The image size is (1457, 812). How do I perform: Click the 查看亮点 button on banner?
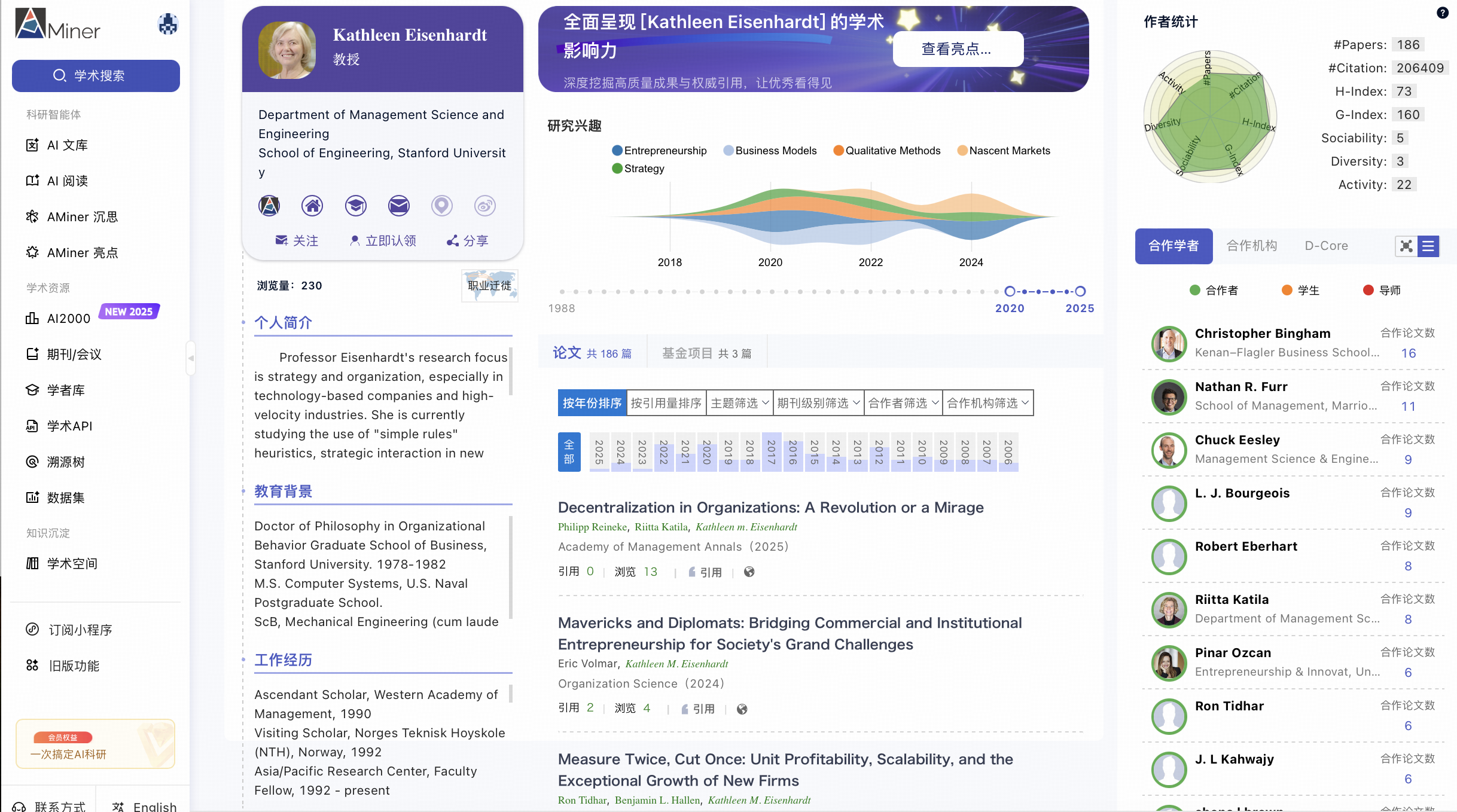click(957, 49)
